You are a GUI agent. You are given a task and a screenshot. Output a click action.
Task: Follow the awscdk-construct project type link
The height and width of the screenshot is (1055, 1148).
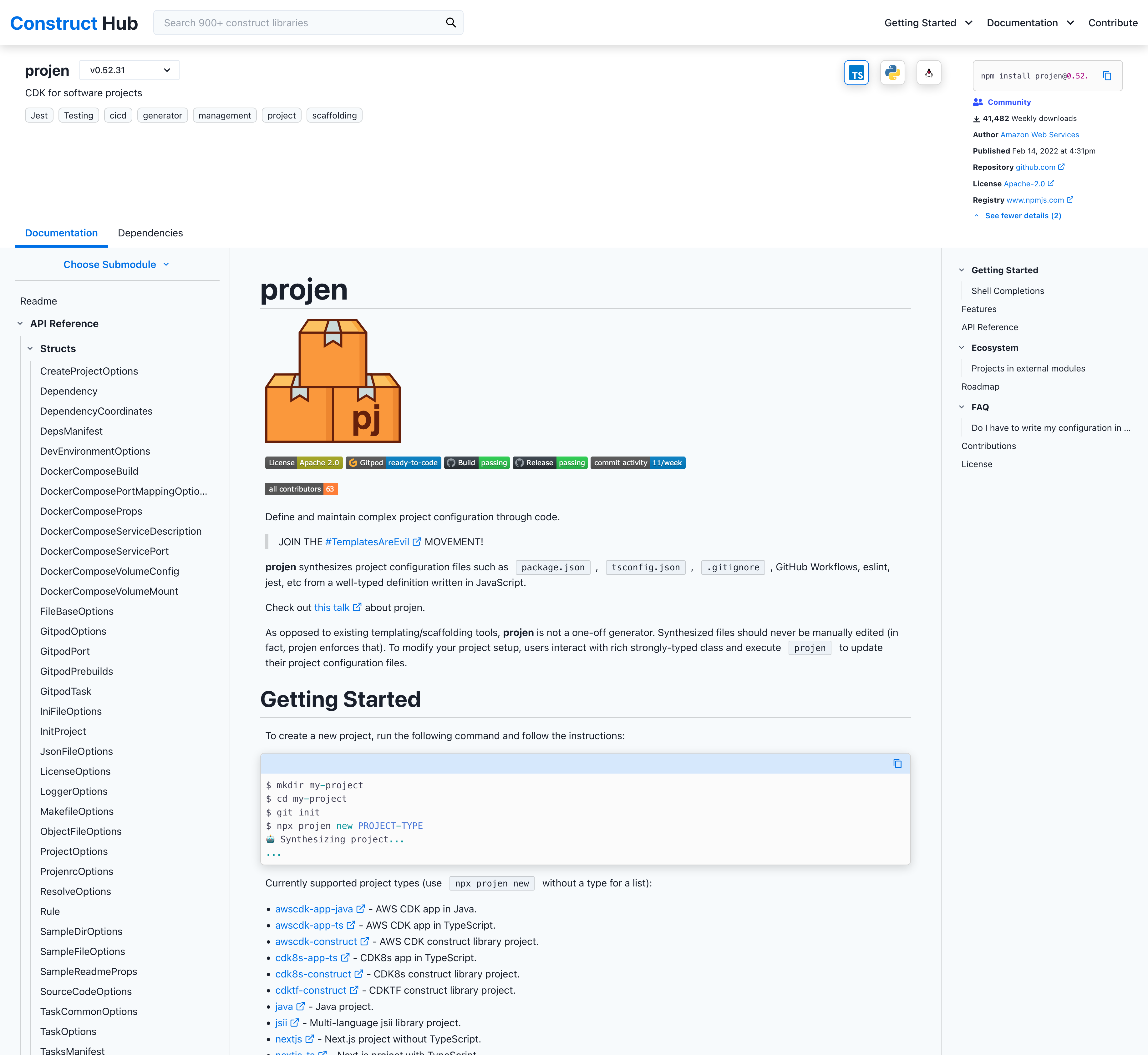coord(317,941)
